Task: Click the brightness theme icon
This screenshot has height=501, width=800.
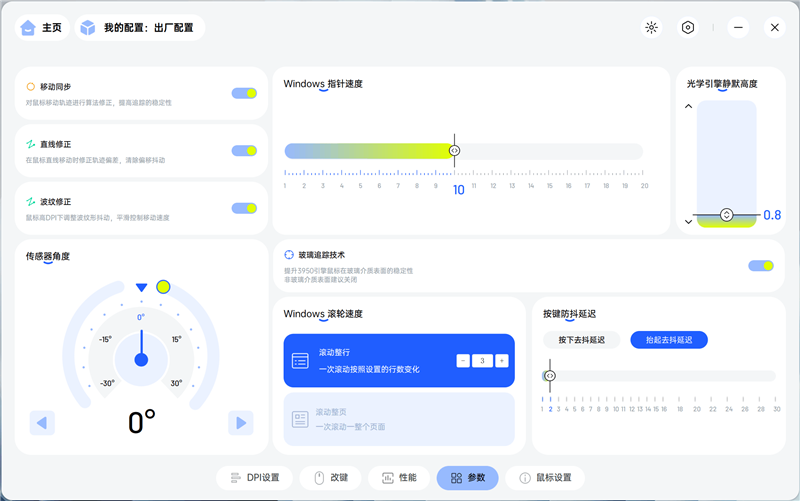Action: 652,28
